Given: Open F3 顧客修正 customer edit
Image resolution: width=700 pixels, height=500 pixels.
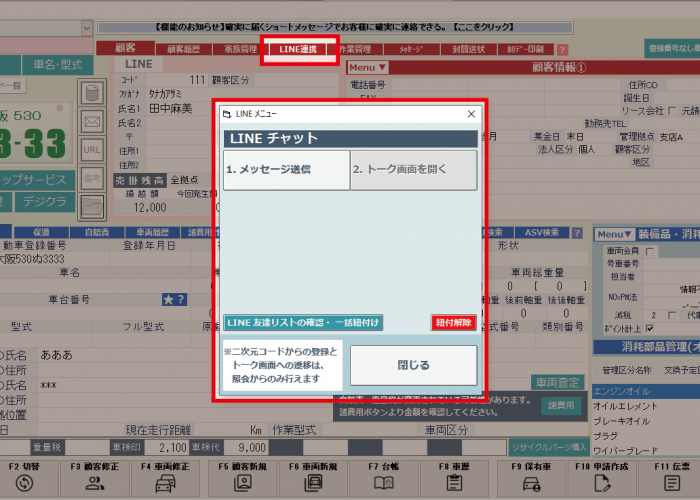Looking at the screenshot, I should (x=94, y=478).
